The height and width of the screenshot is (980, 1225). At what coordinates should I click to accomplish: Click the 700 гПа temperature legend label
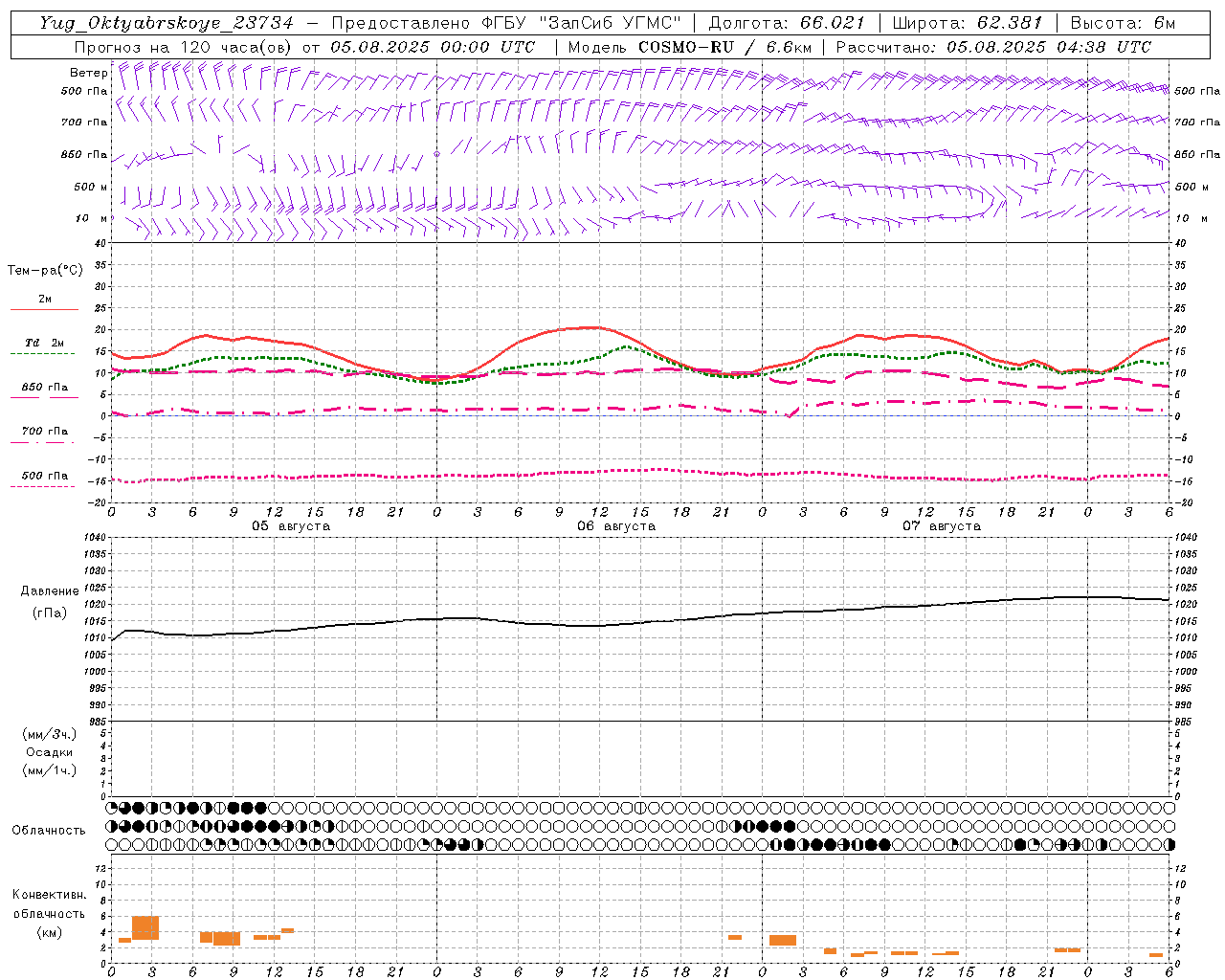coord(44,432)
